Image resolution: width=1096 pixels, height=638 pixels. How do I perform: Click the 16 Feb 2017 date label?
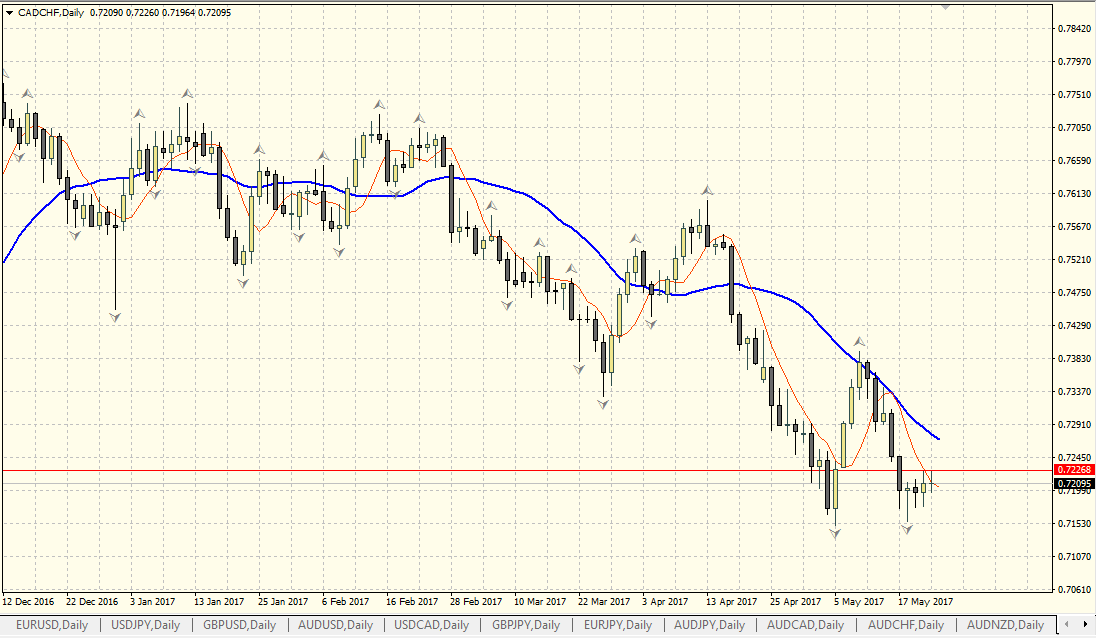click(x=412, y=602)
